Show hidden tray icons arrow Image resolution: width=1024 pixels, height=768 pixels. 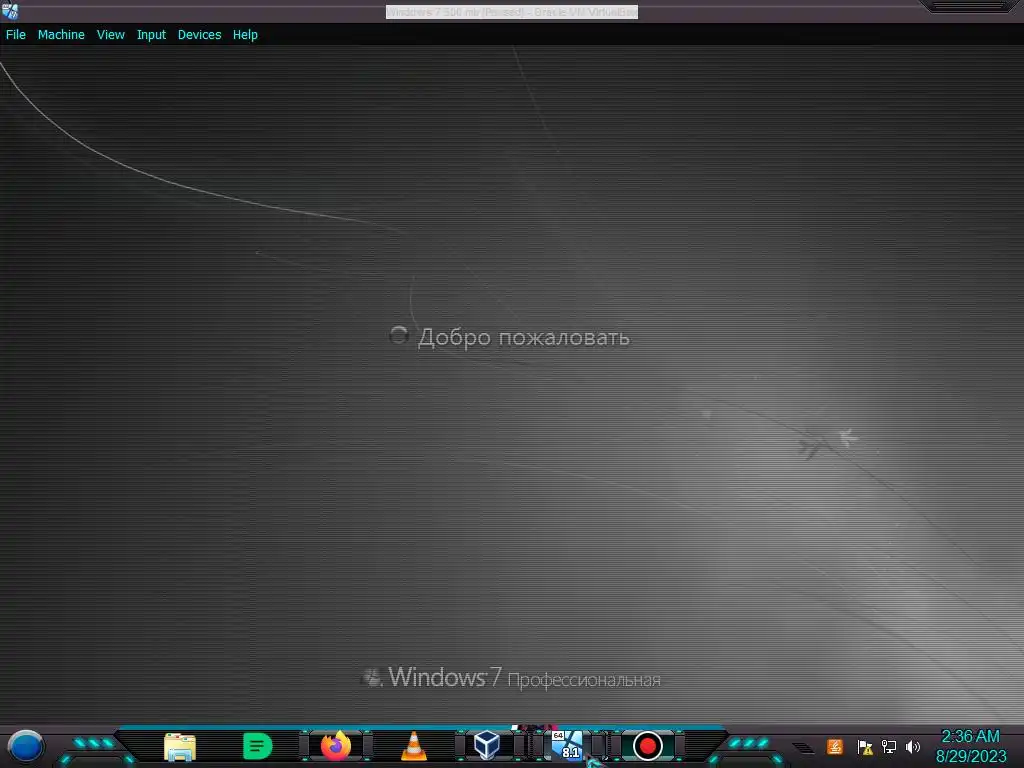coord(803,748)
